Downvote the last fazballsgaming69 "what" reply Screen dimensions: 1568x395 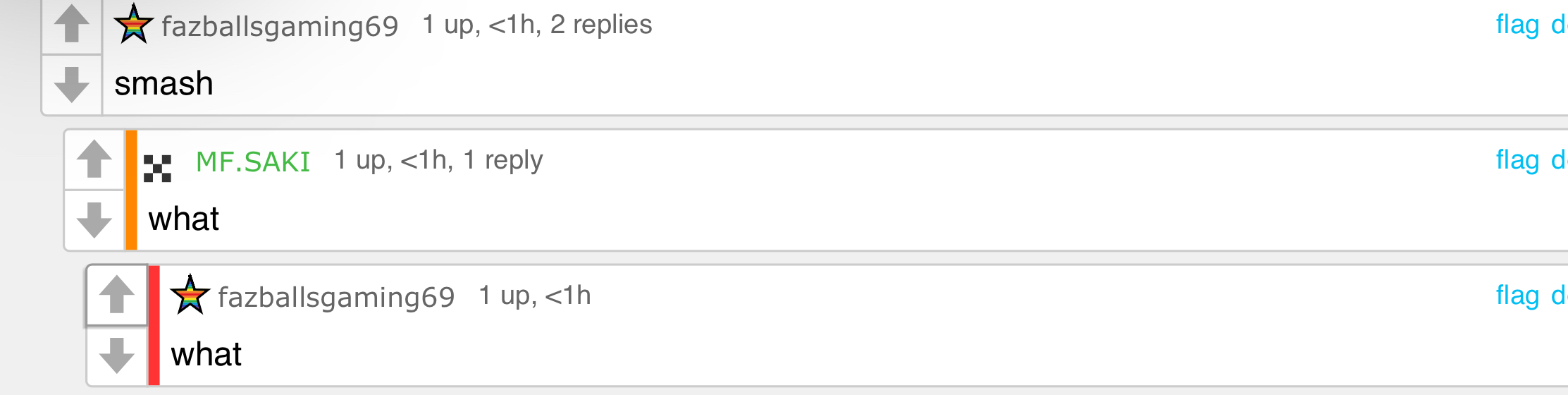pos(117,355)
